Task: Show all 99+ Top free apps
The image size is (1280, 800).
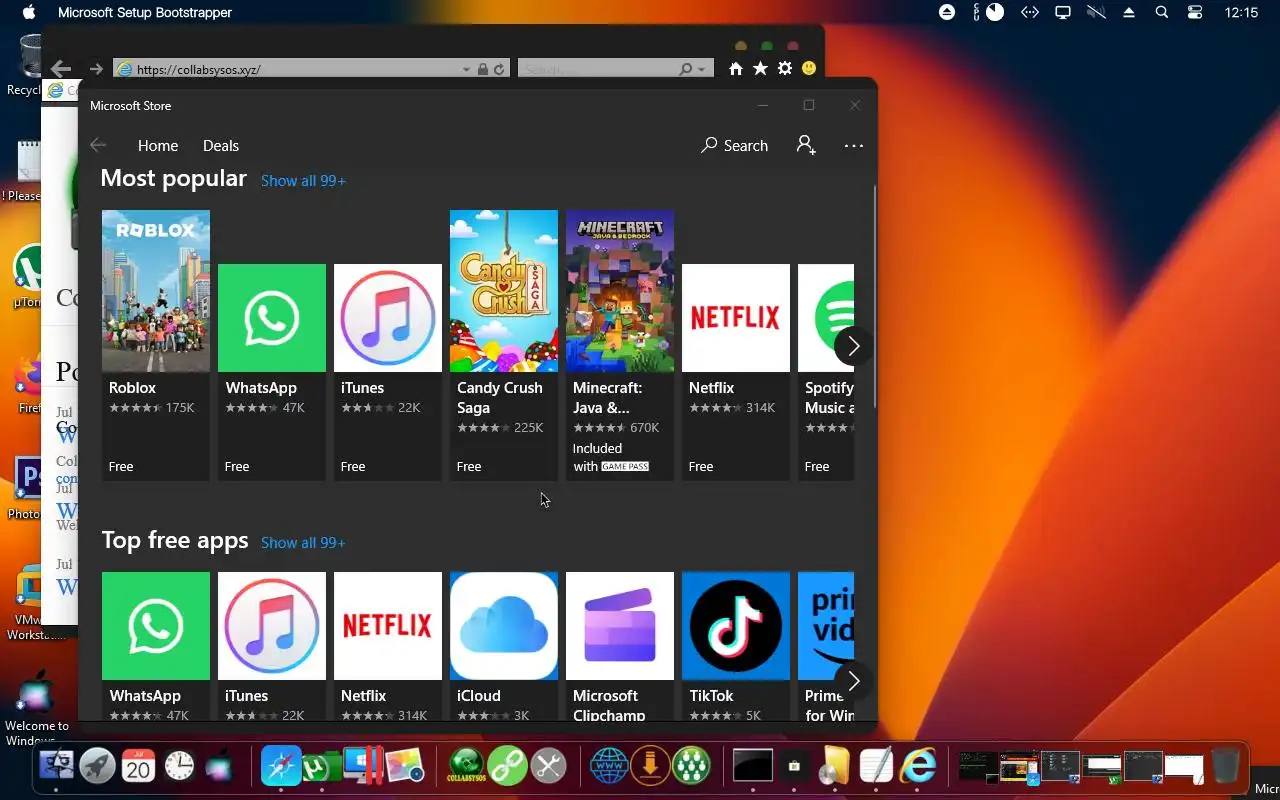Action: coord(303,543)
